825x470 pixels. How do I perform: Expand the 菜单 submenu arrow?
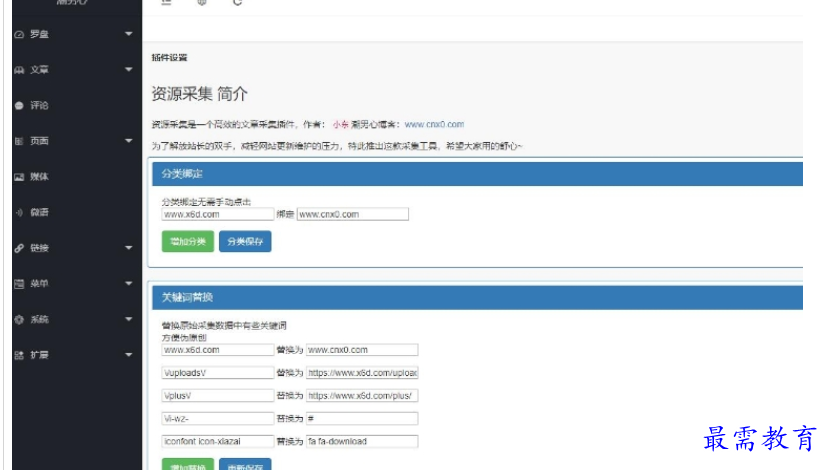(x=128, y=283)
